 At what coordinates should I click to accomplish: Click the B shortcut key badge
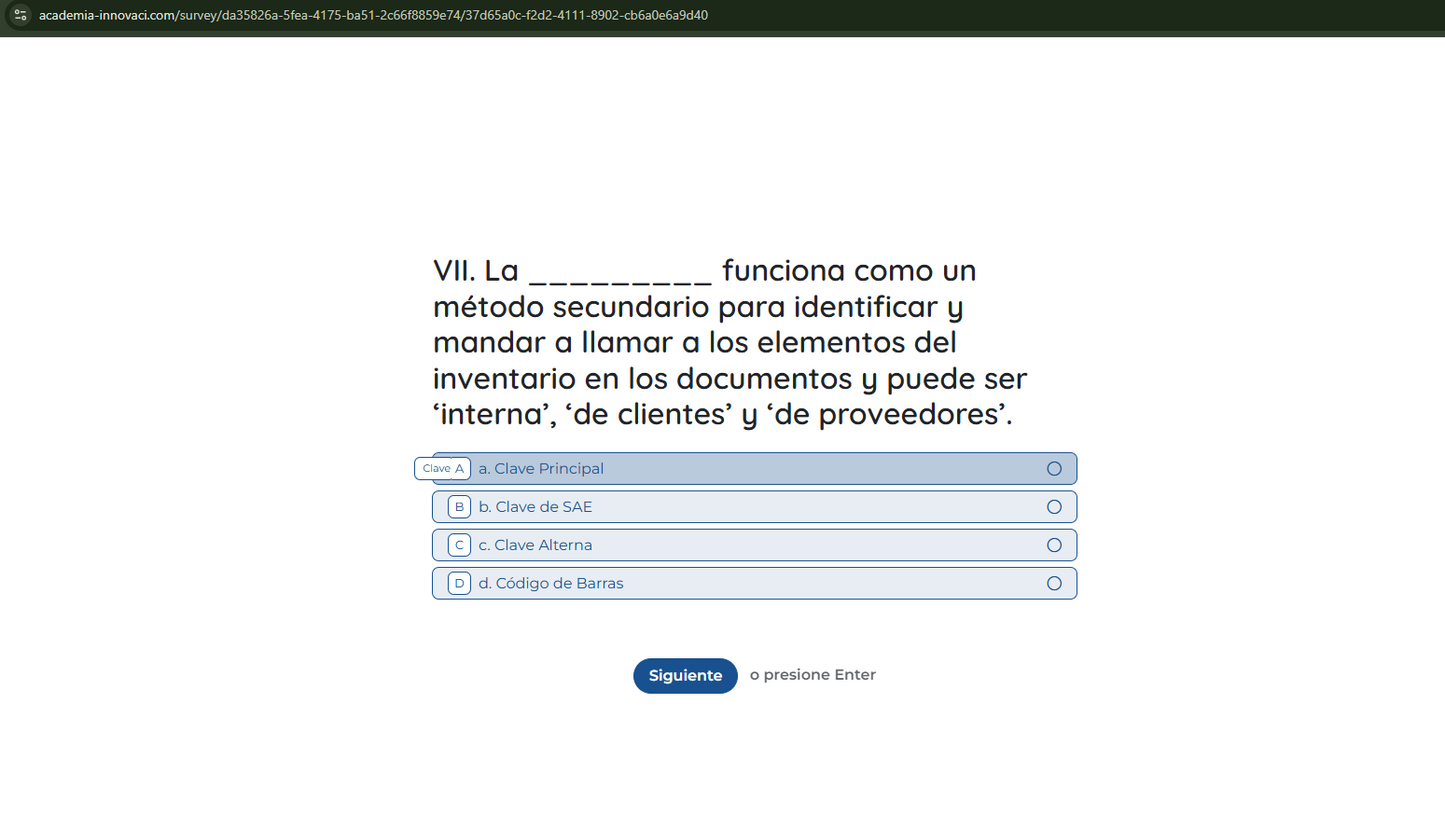click(459, 506)
